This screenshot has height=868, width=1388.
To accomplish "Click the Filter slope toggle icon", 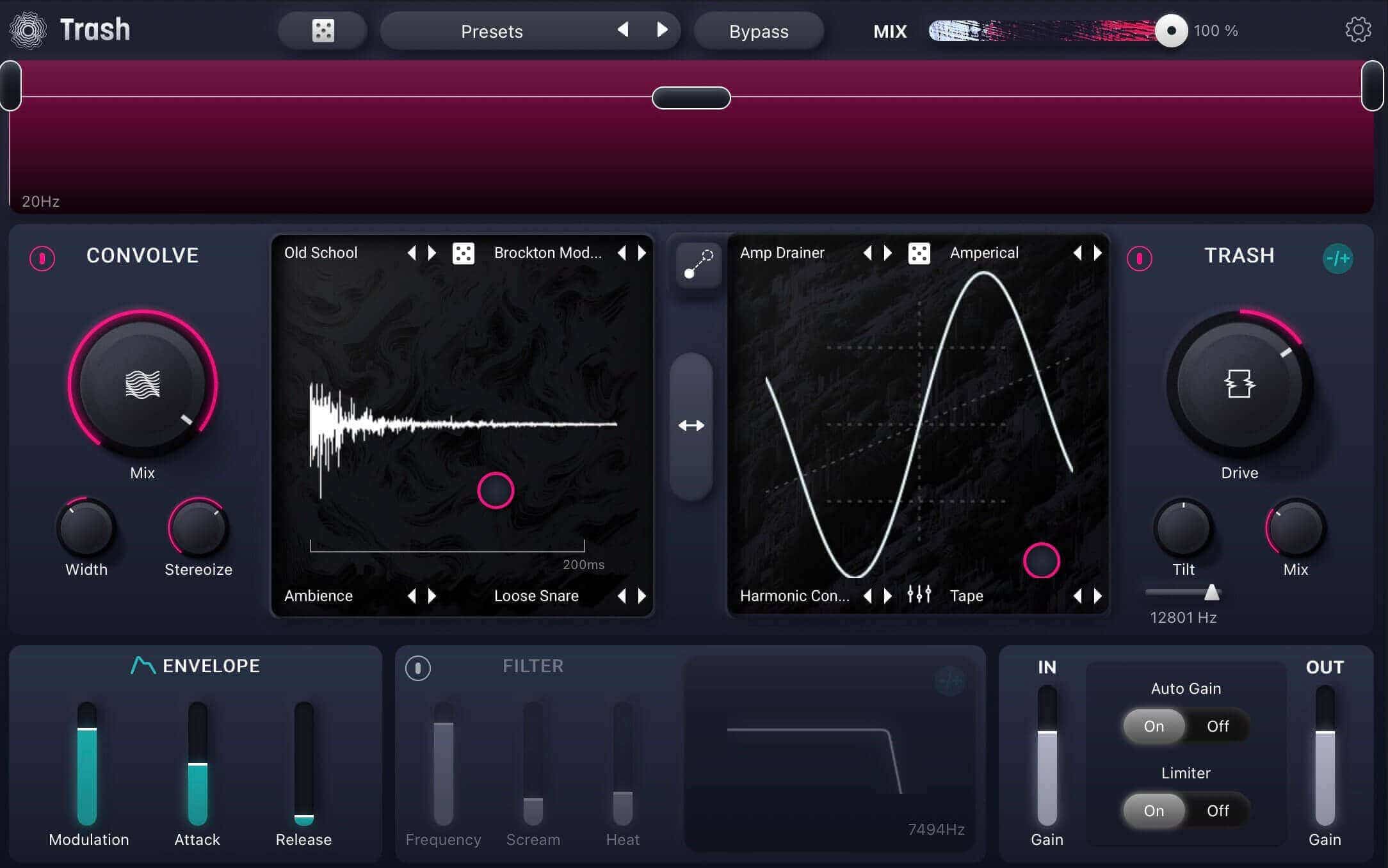I will click(949, 680).
